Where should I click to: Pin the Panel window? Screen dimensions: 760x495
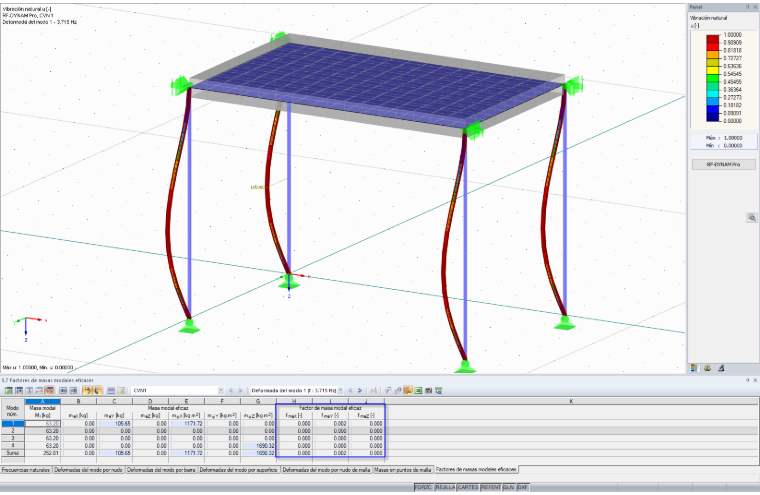pyautogui.click(x=748, y=7)
